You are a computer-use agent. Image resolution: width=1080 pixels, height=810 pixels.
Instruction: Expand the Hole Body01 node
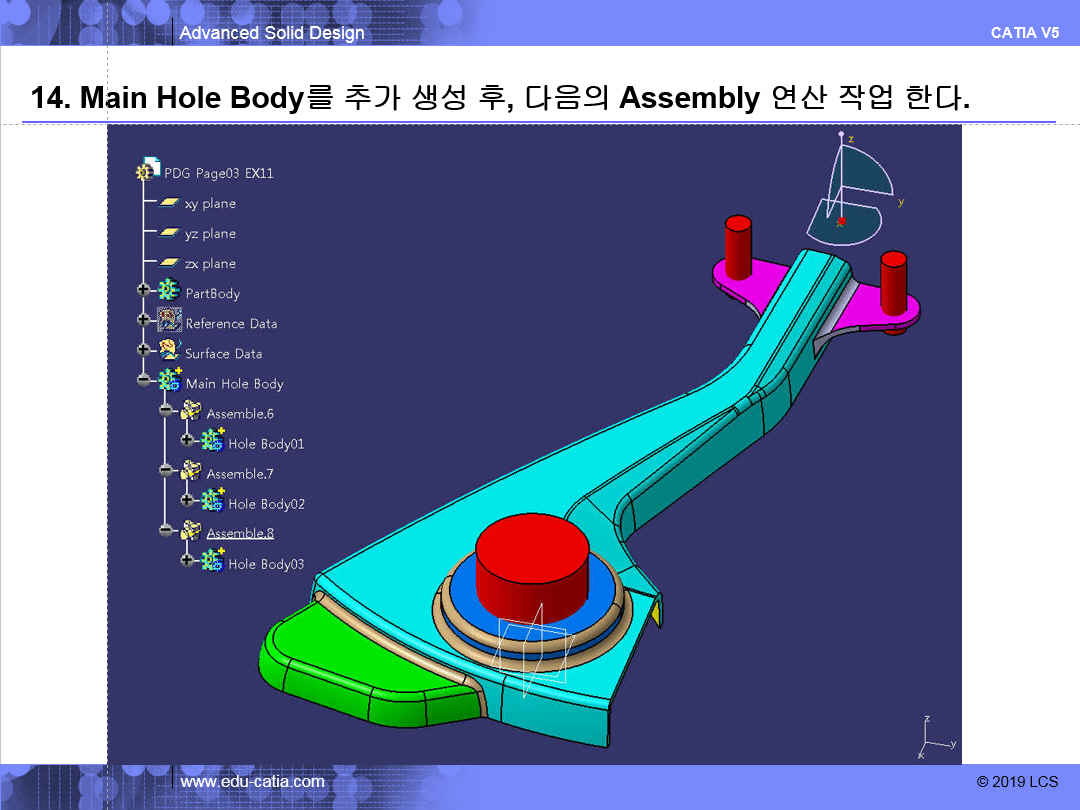187,440
